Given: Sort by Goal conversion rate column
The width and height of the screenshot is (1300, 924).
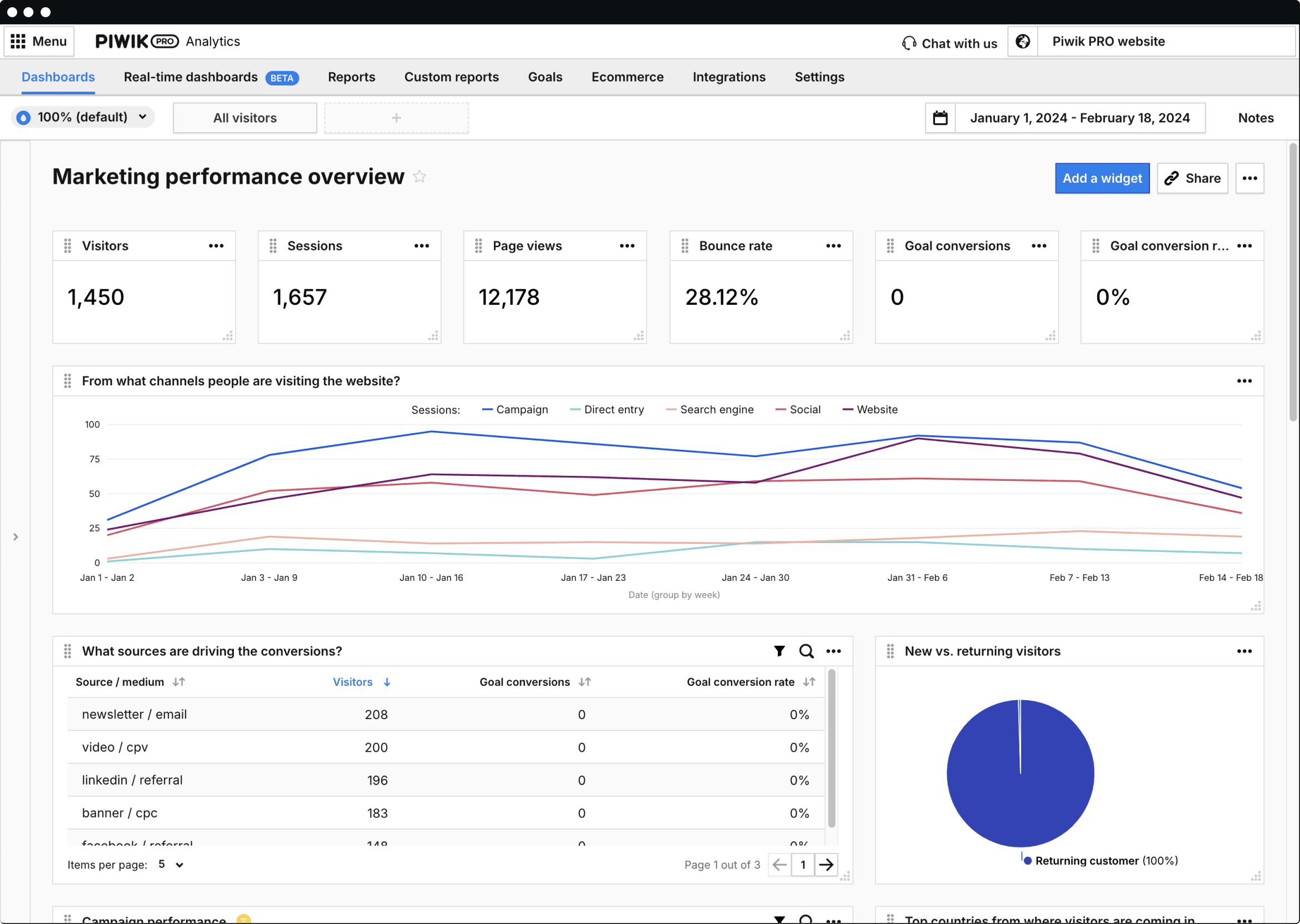Looking at the screenshot, I should click(x=751, y=682).
